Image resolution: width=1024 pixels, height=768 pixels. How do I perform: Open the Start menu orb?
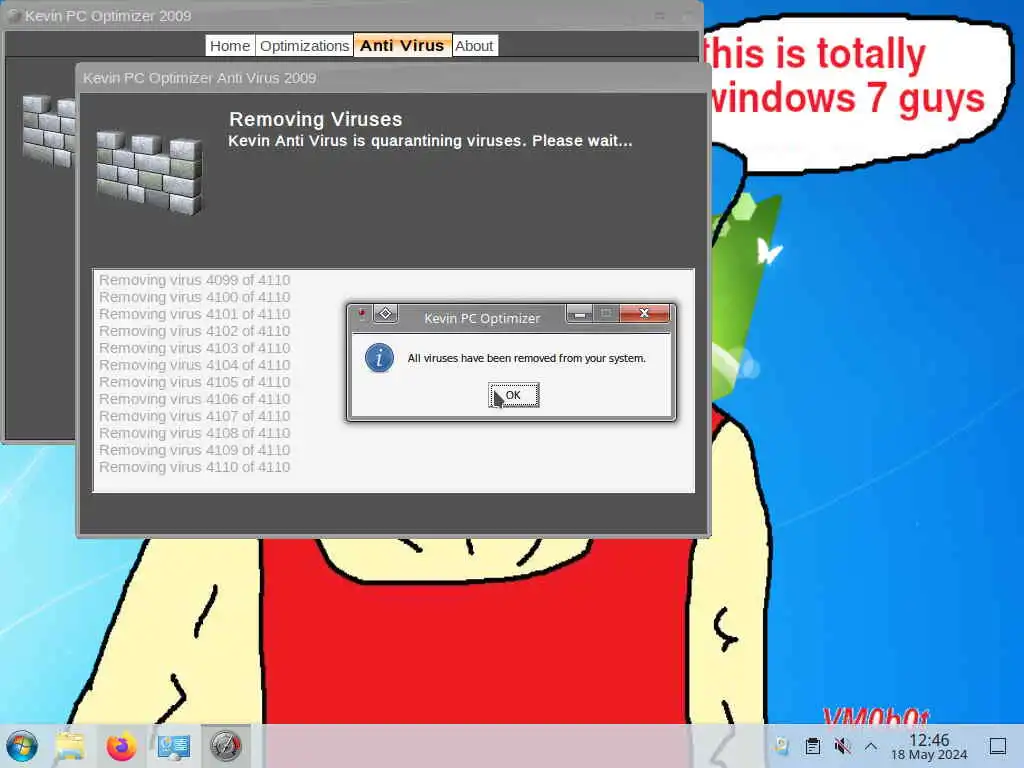click(x=22, y=746)
